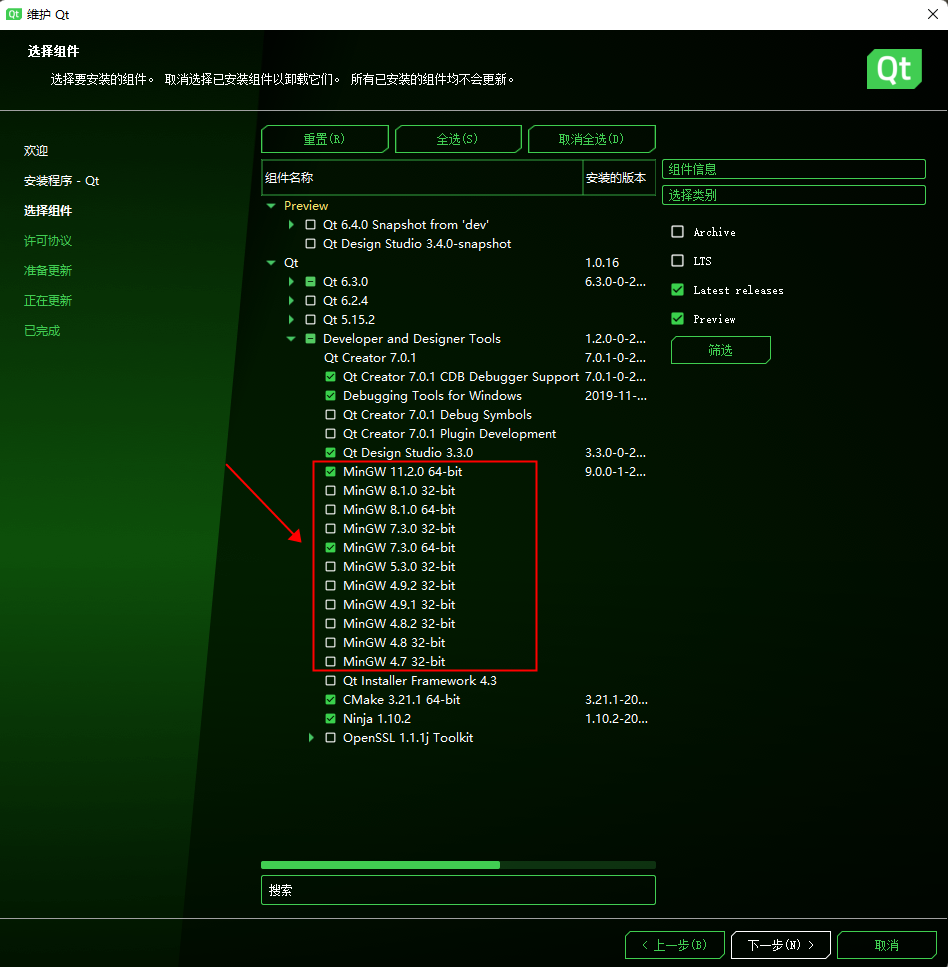Expand Qt 6.4.0 Snapshot node
The height and width of the screenshot is (967, 948).
pos(291,224)
